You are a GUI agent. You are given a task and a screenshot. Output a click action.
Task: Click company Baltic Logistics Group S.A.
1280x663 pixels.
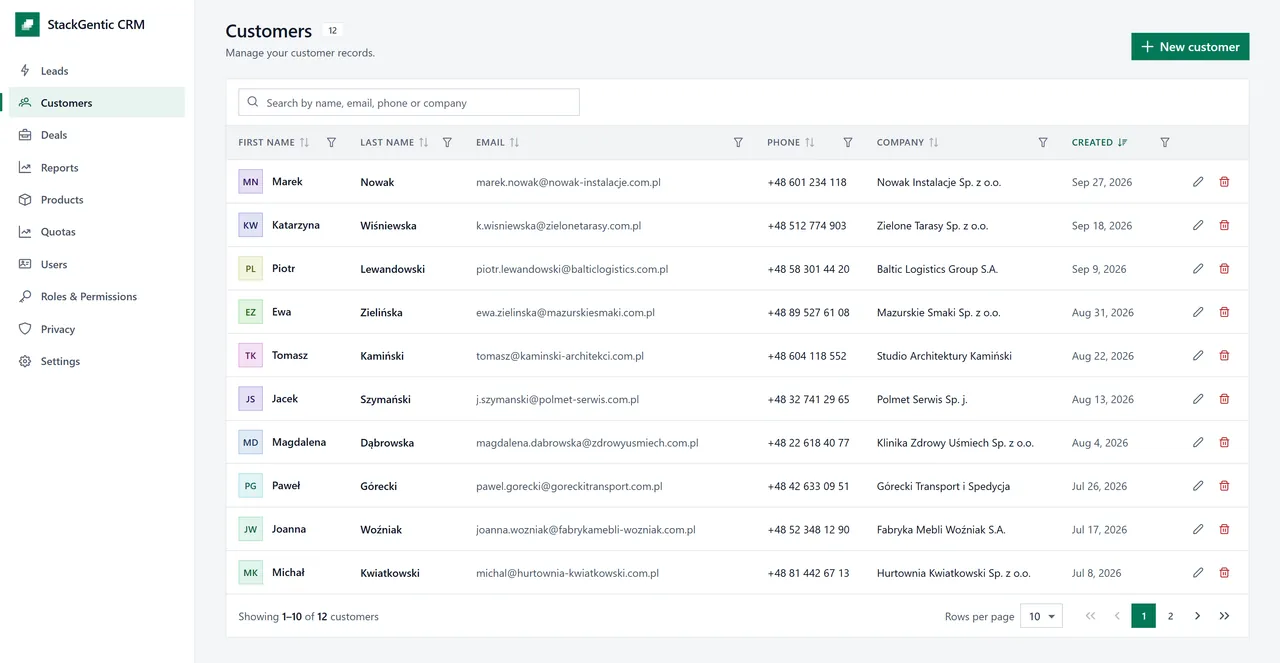(937, 269)
